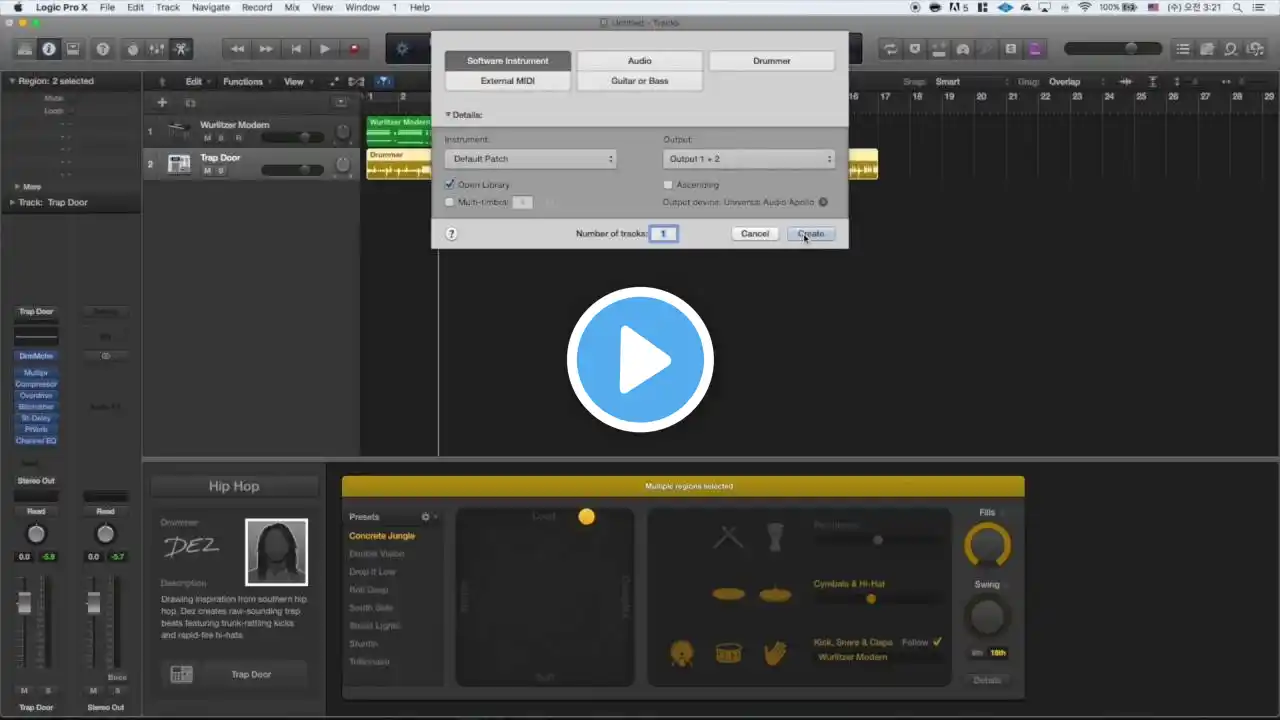Choose the Audio track type button
The height and width of the screenshot is (720, 1280).
639,61
